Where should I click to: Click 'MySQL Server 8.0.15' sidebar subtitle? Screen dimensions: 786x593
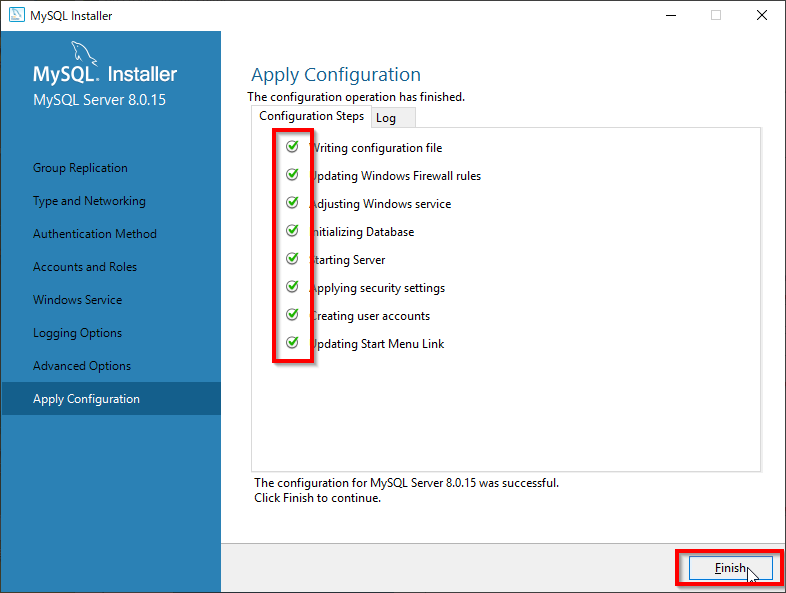point(99,100)
